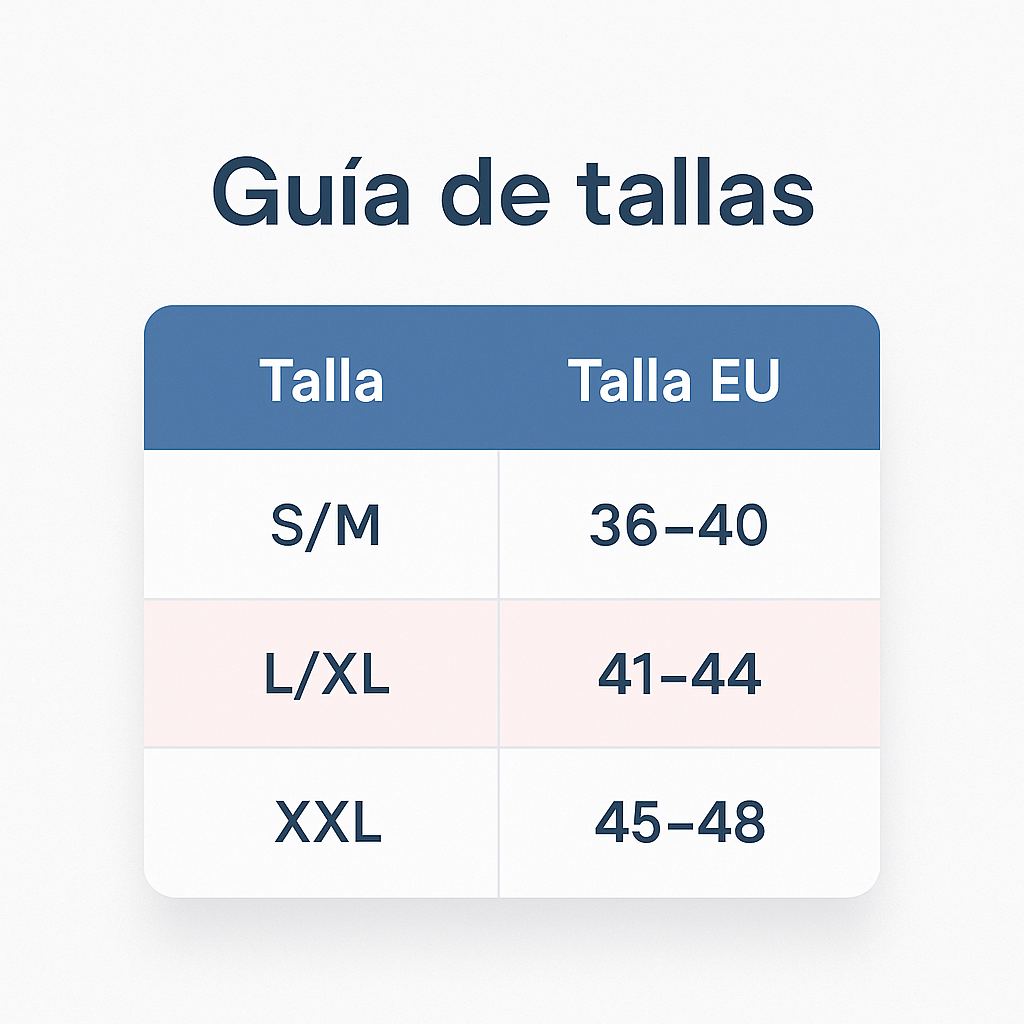Click the 45–48 EU range cell
This screenshot has width=1024, height=1024.
pos(679,823)
